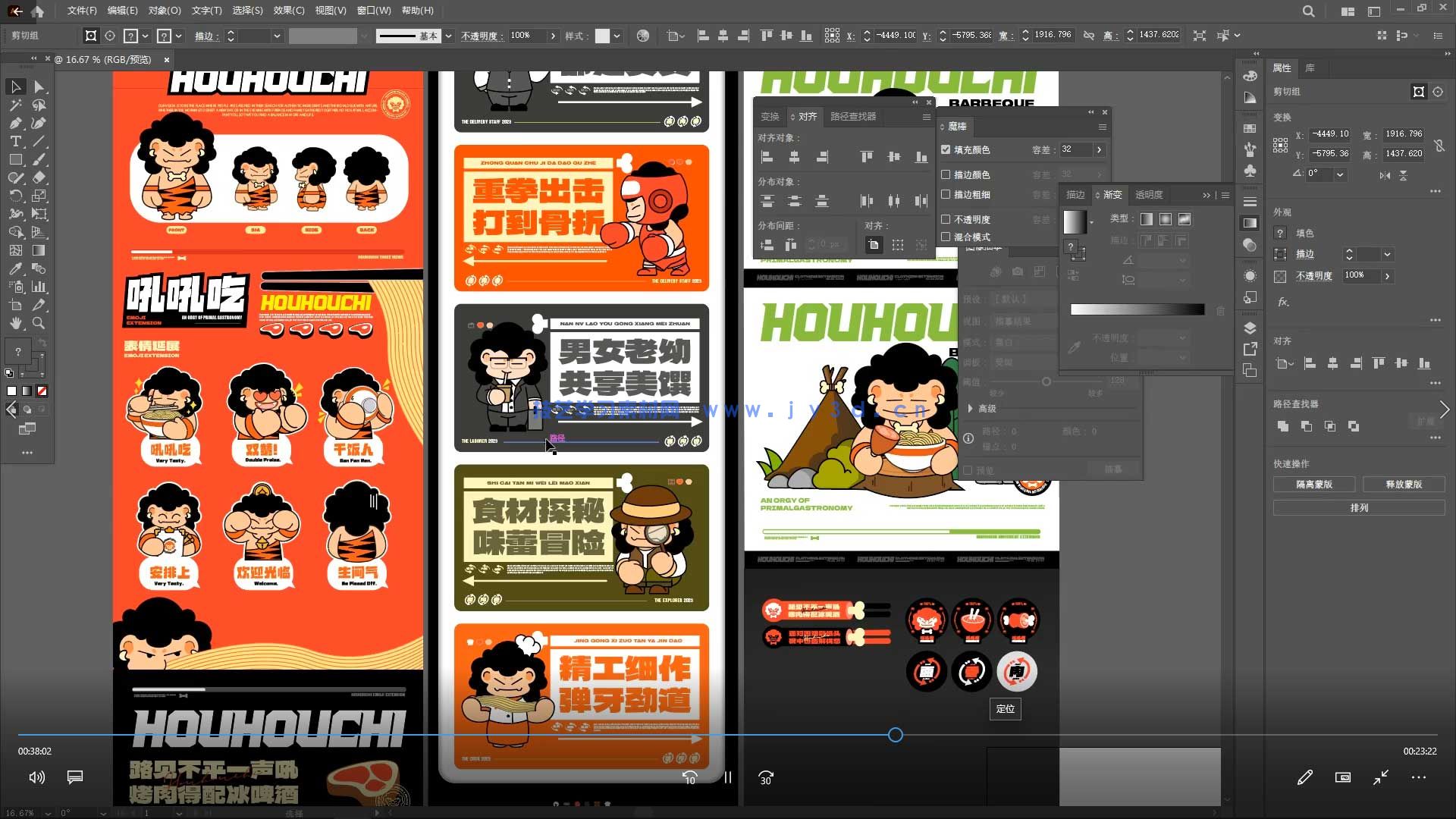The image size is (1456, 819).
Task: Pick the Eyedropper tool
Action: coord(15,268)
